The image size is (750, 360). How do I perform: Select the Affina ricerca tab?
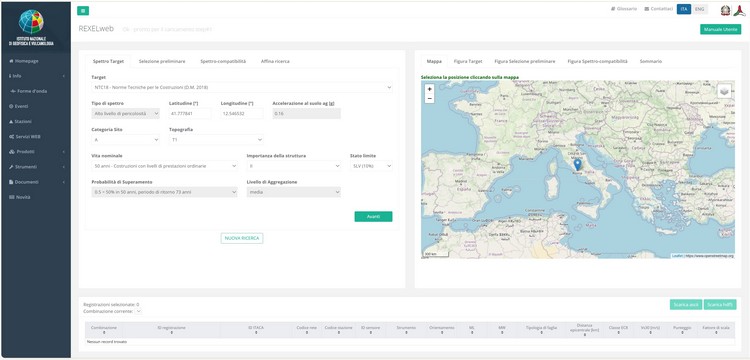point(275,62)
